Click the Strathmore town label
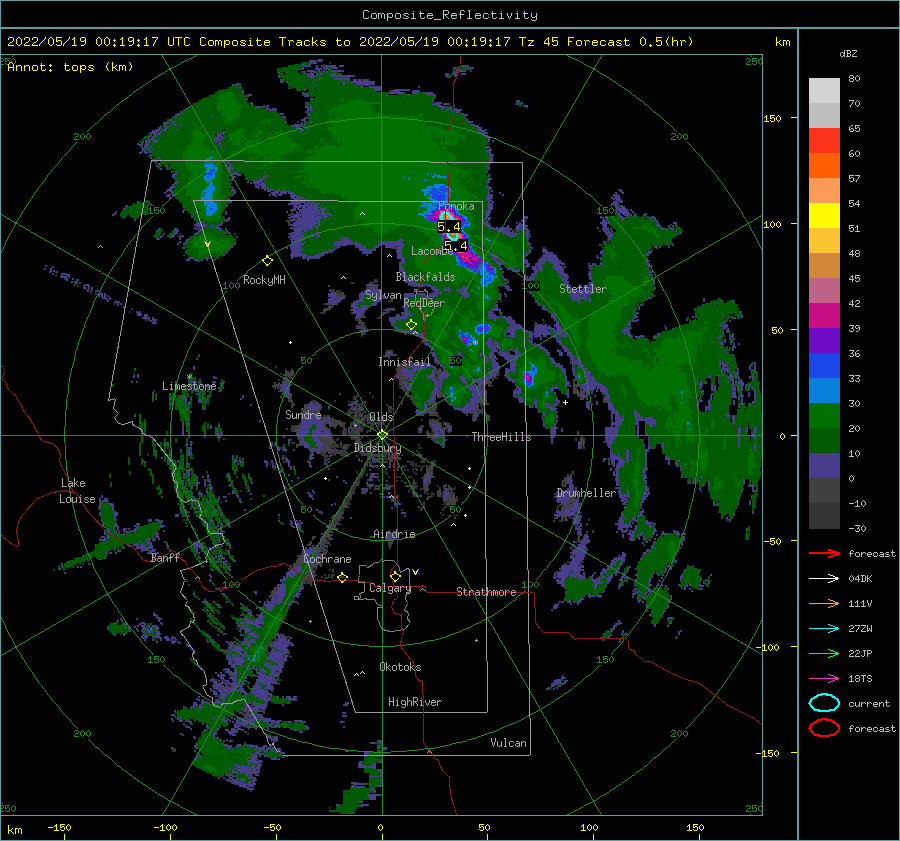900x841 pixels. (486, 592)
